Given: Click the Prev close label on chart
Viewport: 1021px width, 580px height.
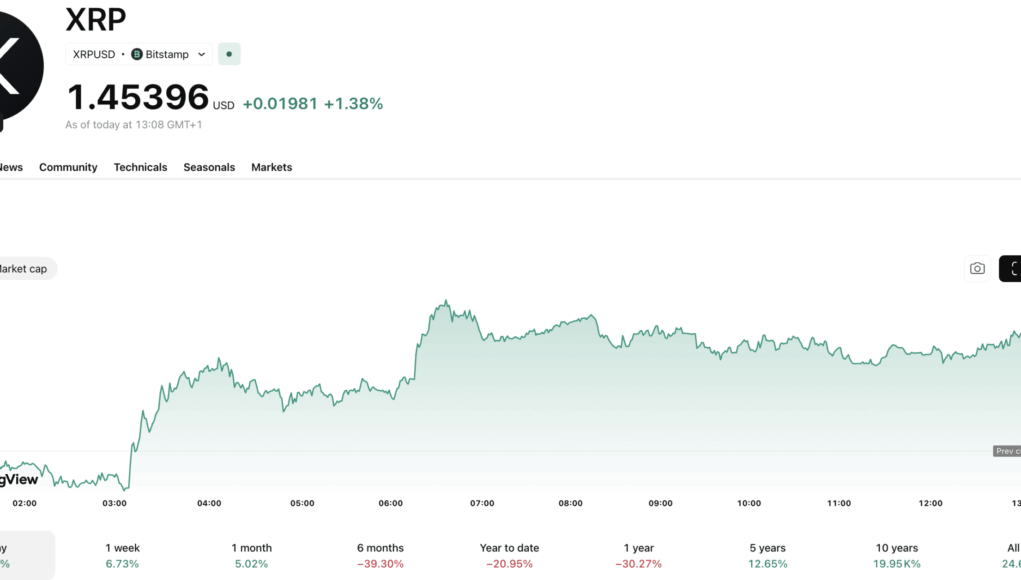Looking at the screenshot, I should (x=1006, y=451).
